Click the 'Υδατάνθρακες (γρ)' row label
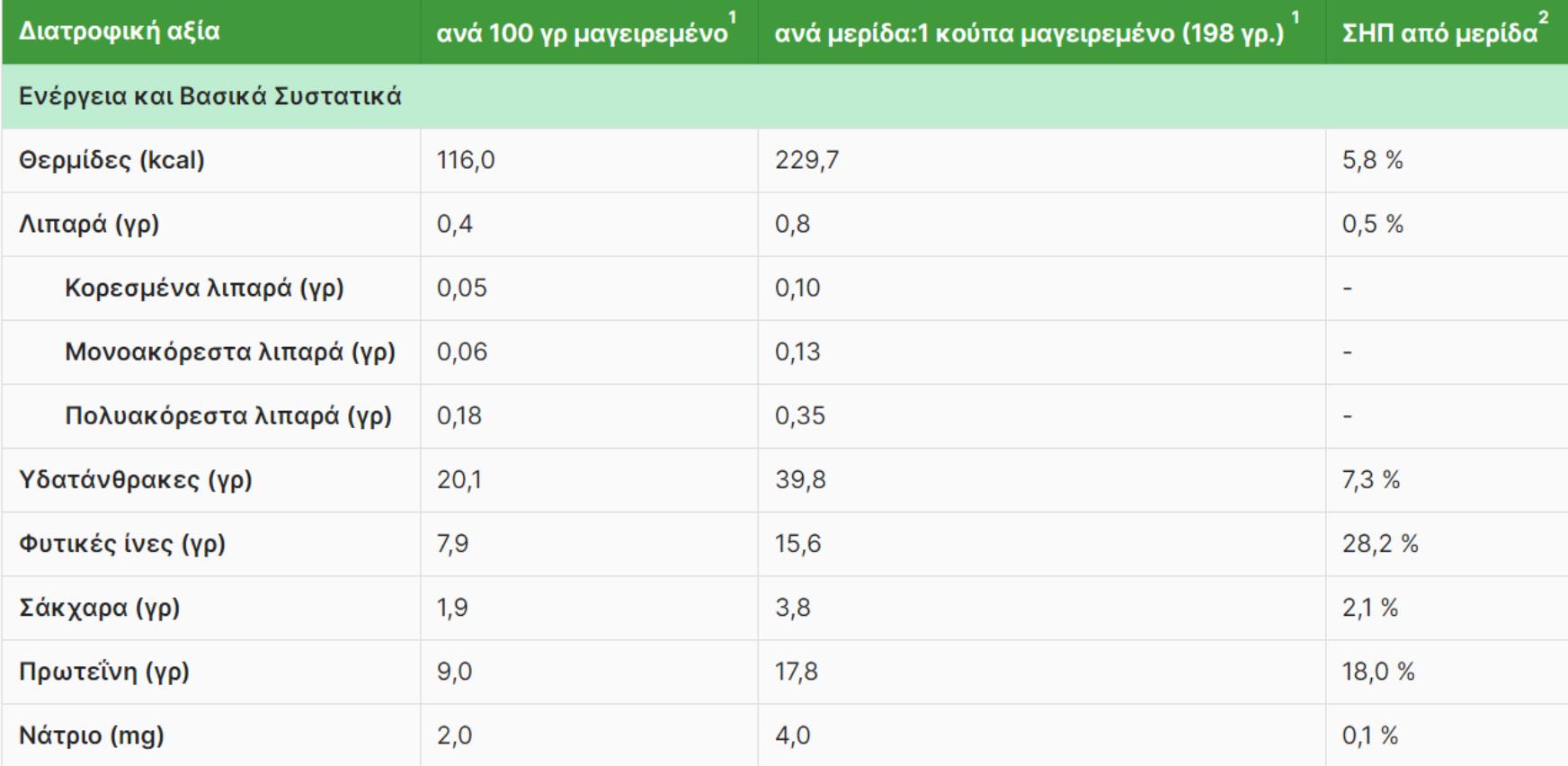Image resolution: width=1568 pixels, height=766 pixels. click(x=136, y=479)
